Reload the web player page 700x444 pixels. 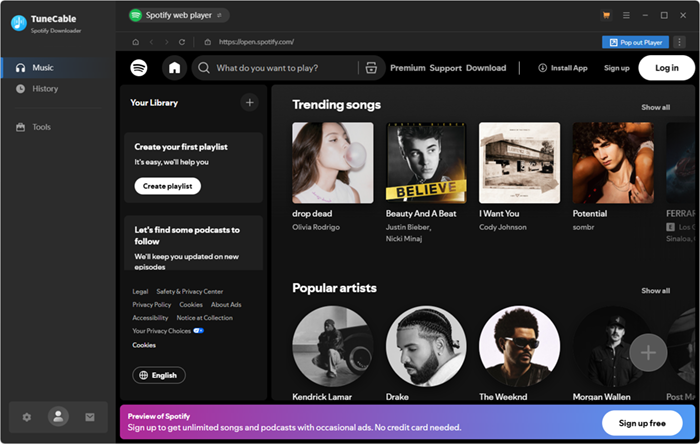point(182,42)
